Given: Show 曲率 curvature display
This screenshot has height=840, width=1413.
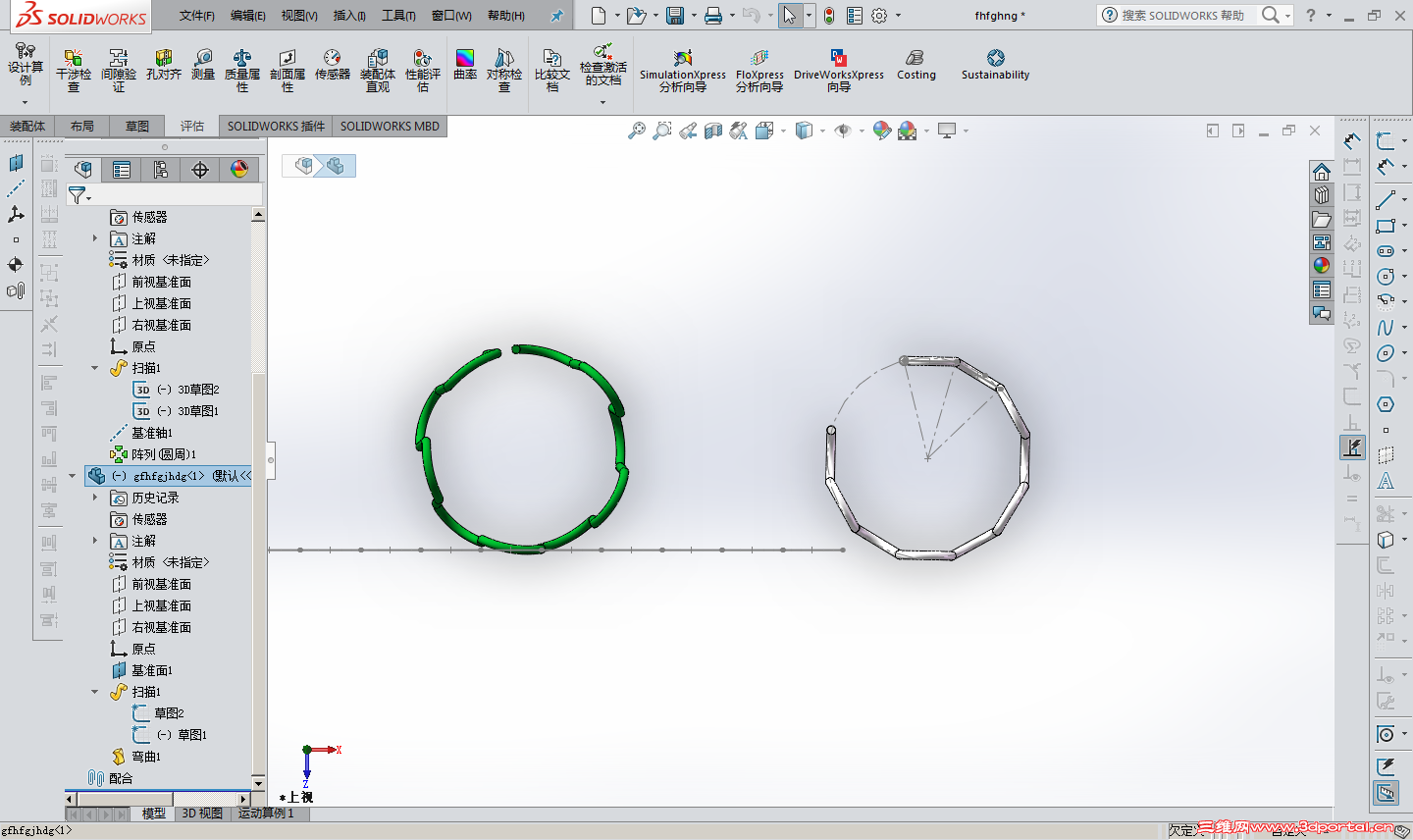Looking at the screenshot, I should coord(465,65).
